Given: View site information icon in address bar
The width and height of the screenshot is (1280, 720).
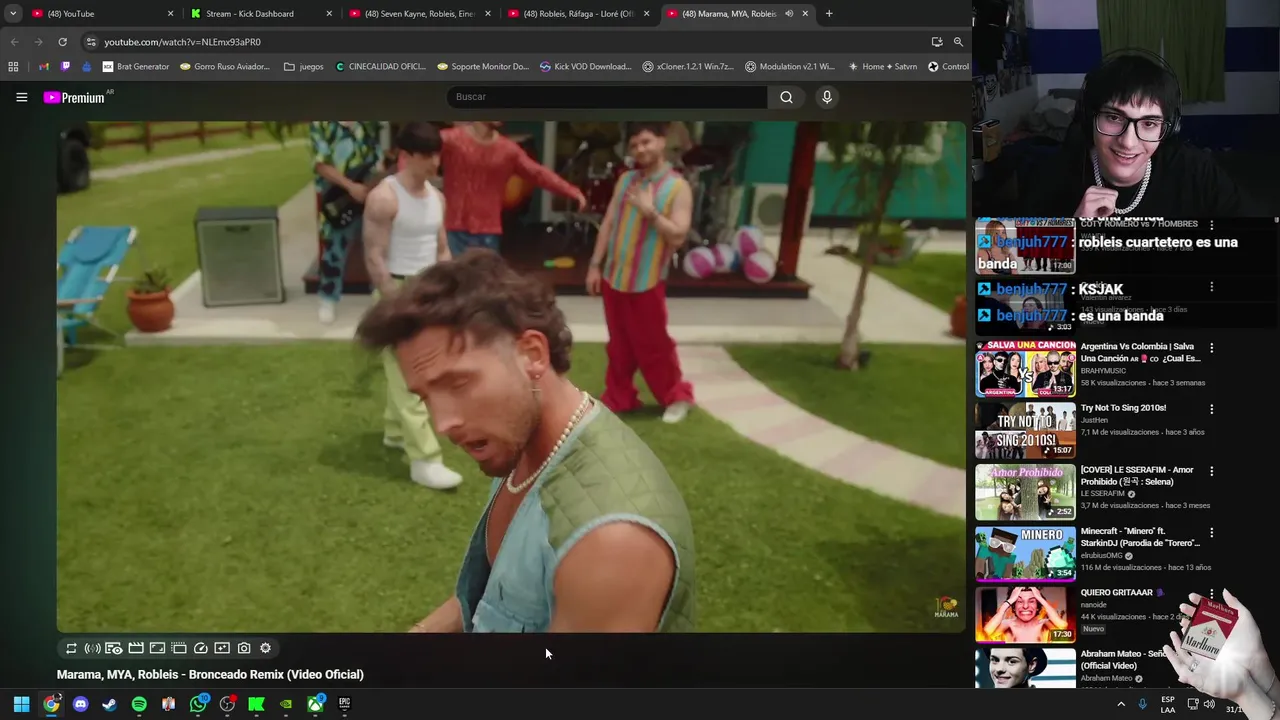Looking at the screenshot, I should coord(91,42).
